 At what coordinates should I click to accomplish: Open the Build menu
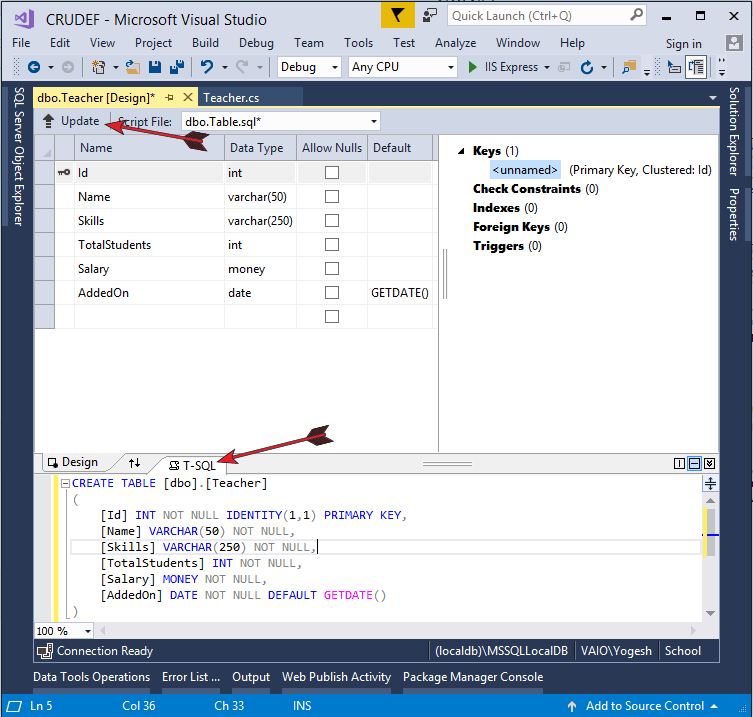pos(205,43)
